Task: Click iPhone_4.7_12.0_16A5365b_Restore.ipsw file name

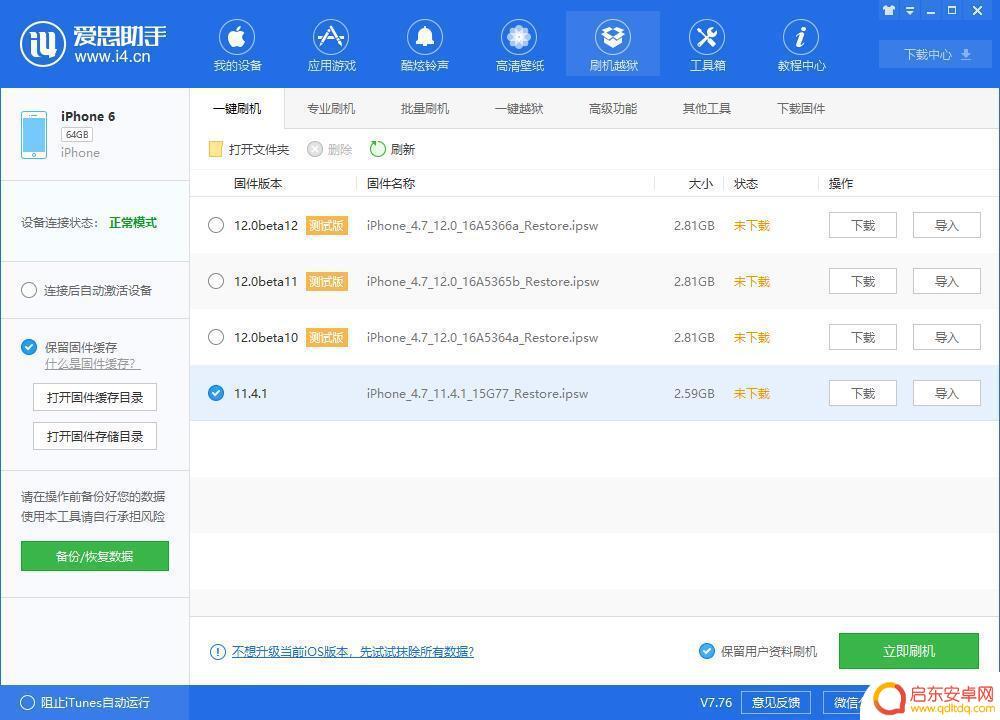Action: tap(483, 282)
